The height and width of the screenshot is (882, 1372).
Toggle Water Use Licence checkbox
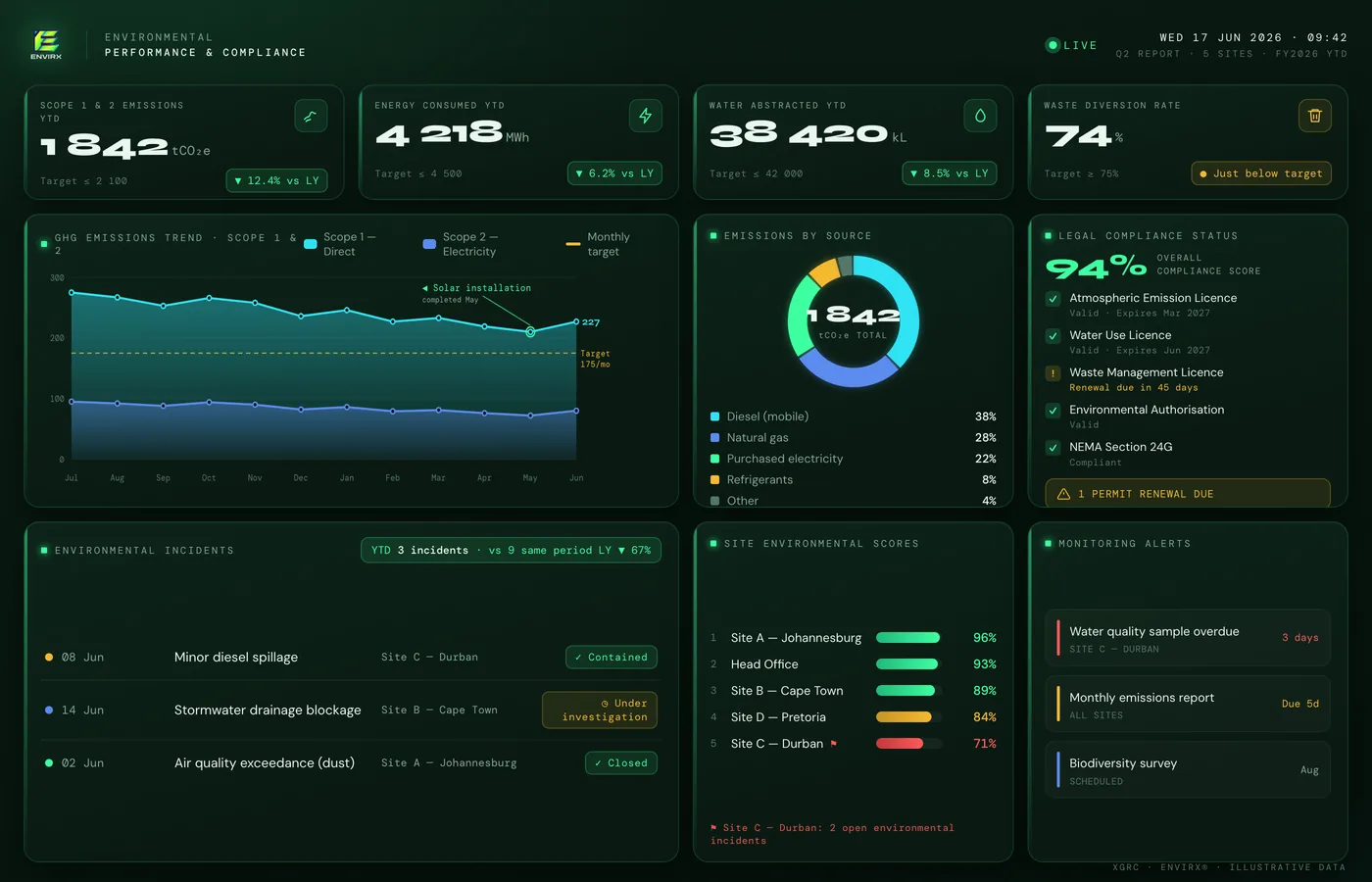pos(1053,336)
